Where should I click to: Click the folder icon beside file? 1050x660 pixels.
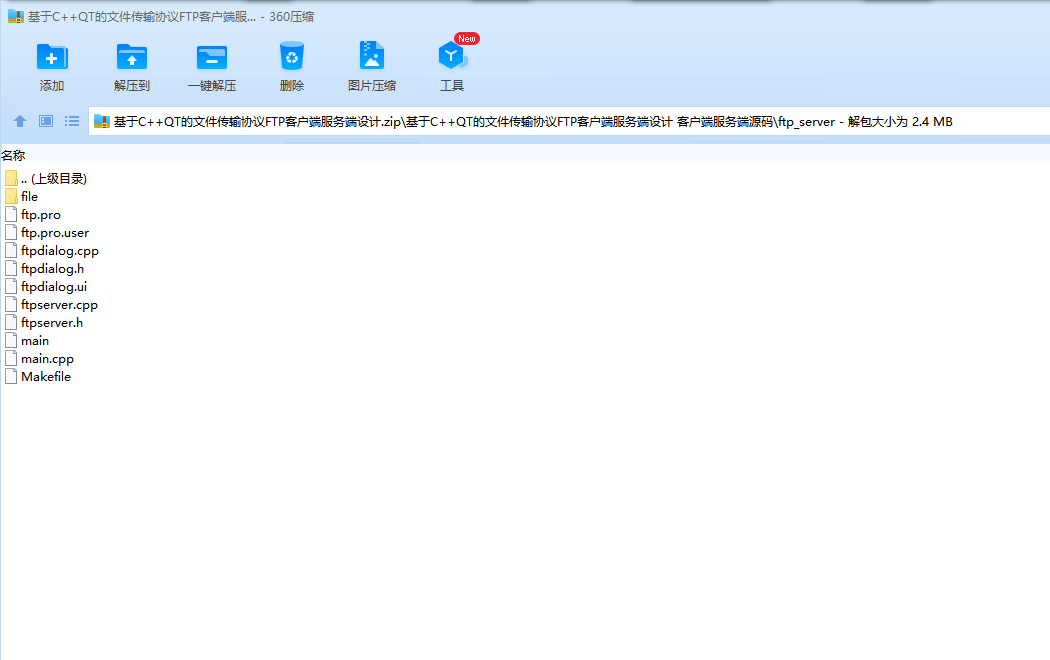(x=11, y=196)
